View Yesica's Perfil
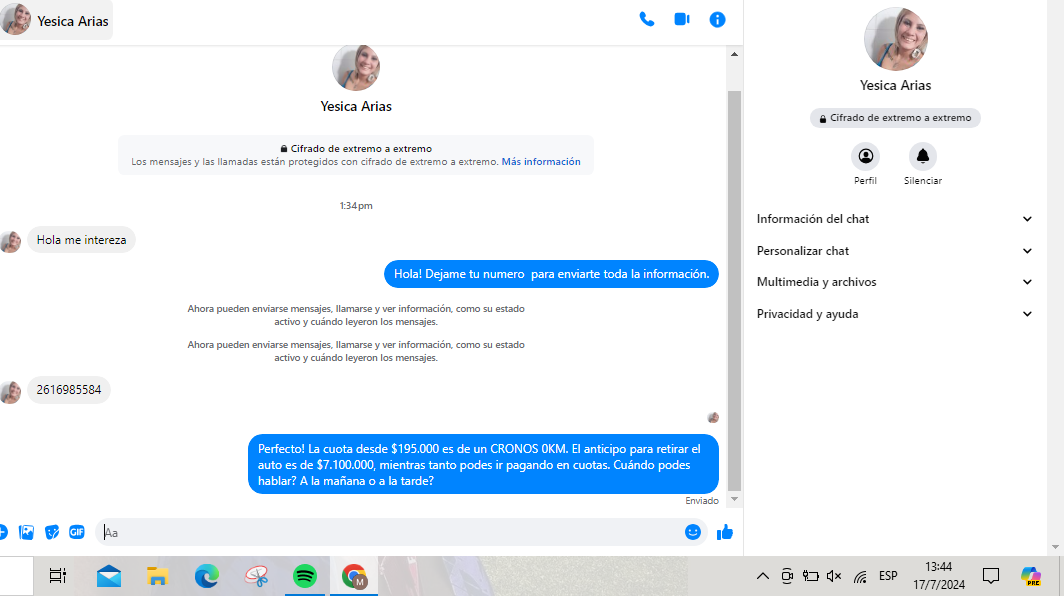 (x=865, y=156)
